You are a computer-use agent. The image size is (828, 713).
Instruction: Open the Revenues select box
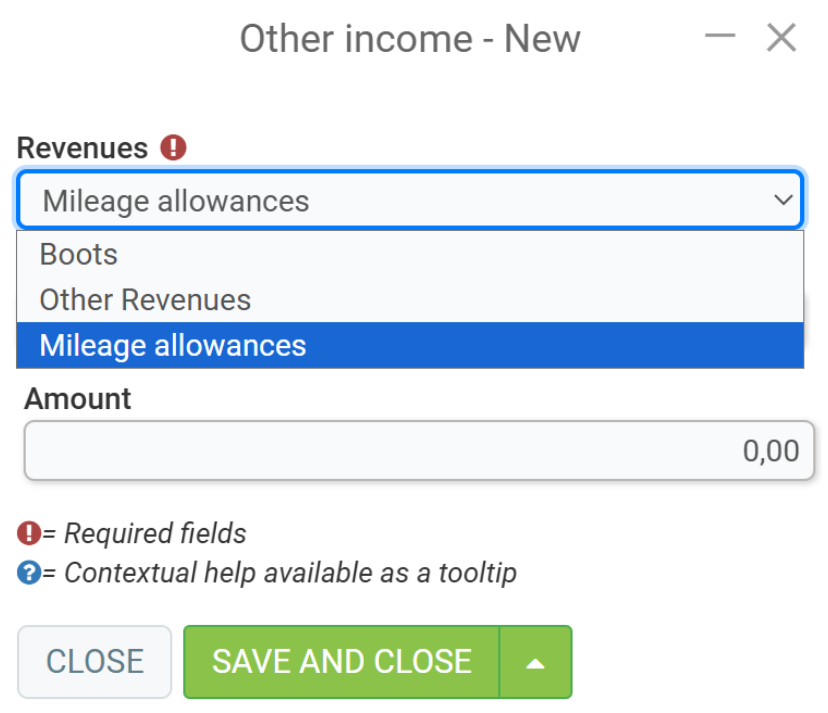410,200
